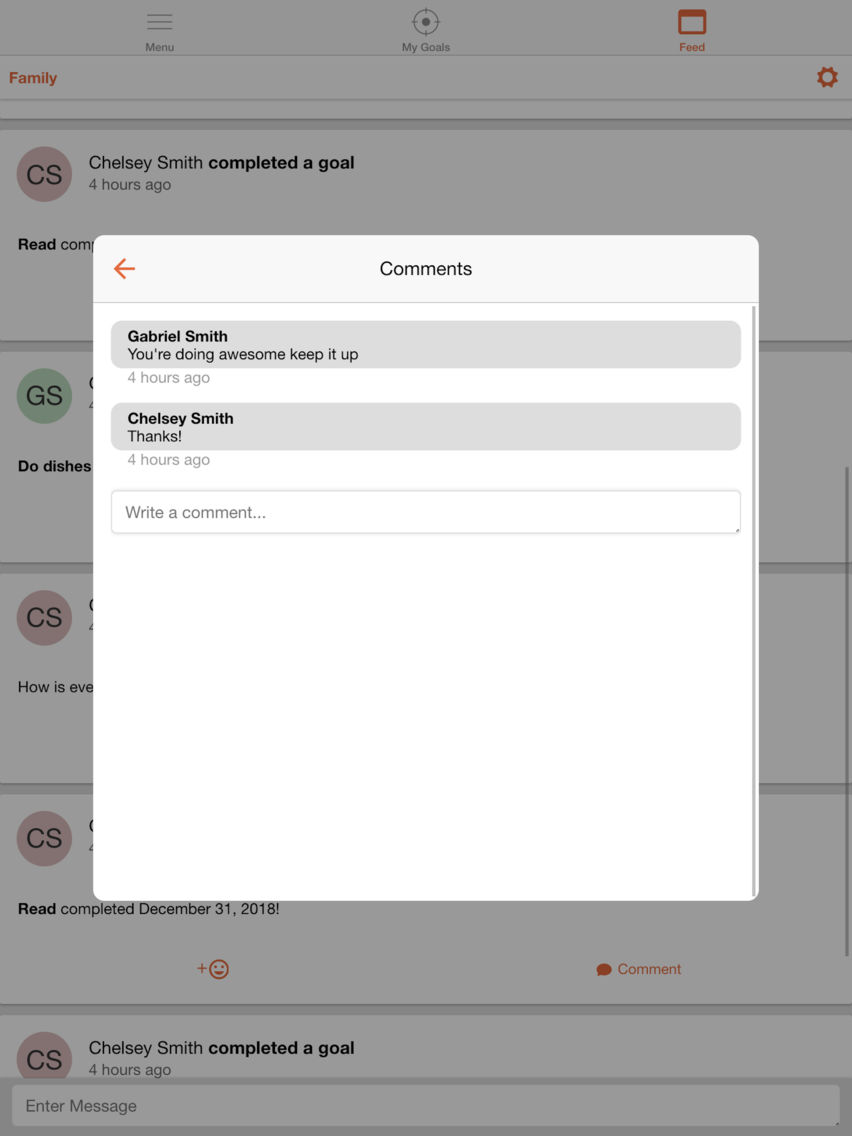Click the Enter Message field
The width and height of the screenshot is (852, 1136).
(x=426, y=1106)
